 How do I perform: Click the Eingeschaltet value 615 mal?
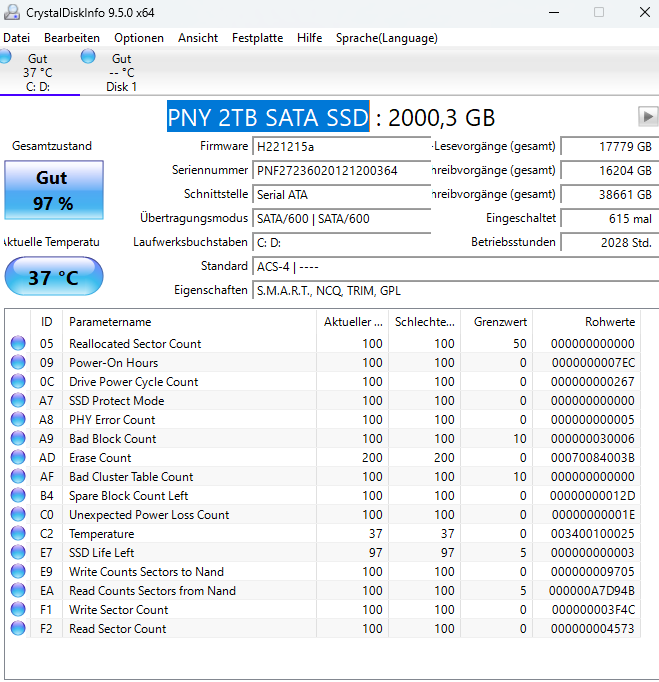coord(609,218)
